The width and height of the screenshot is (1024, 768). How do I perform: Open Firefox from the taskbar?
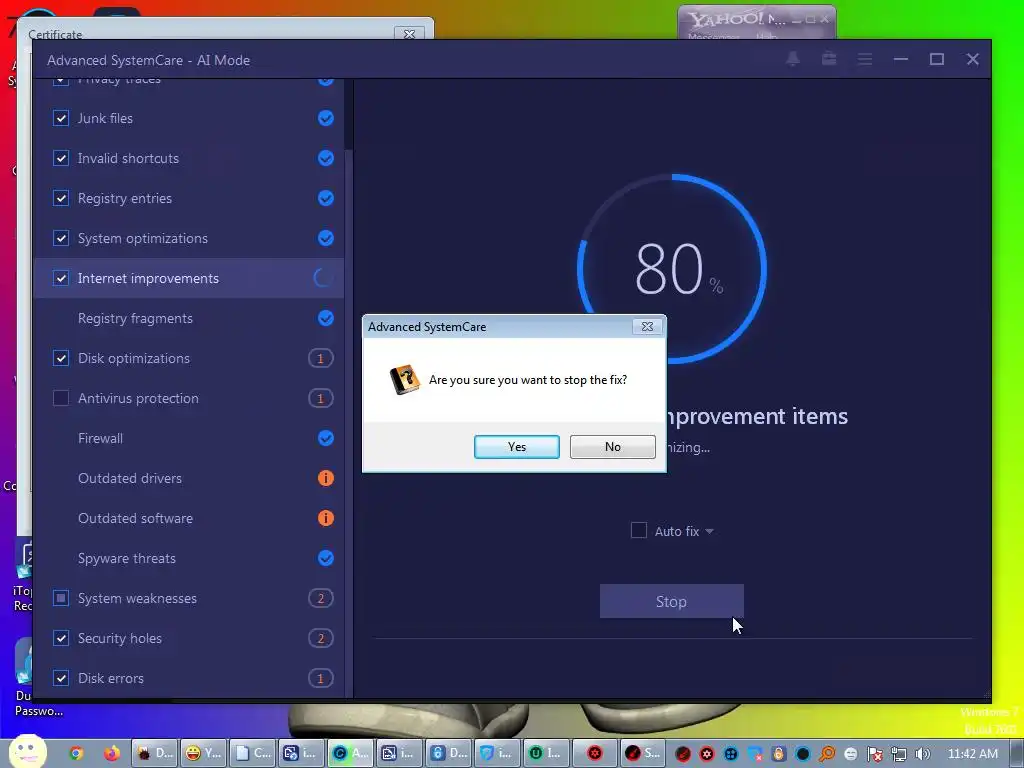[112, 753]
